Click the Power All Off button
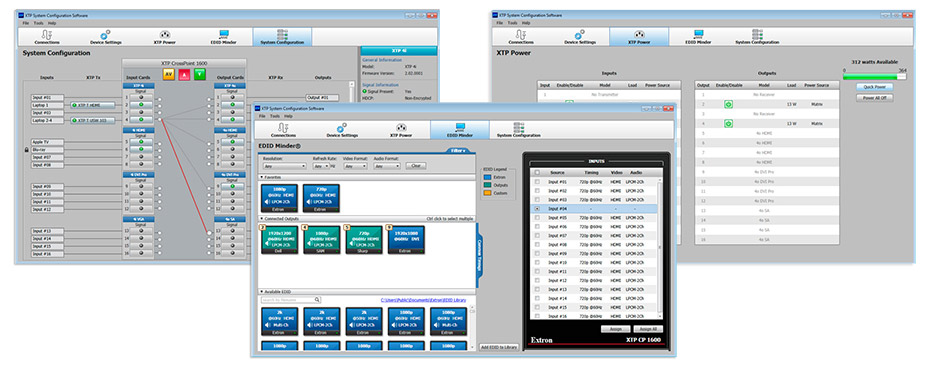Viewport: 930px width, 371px height. coord(874,98)
